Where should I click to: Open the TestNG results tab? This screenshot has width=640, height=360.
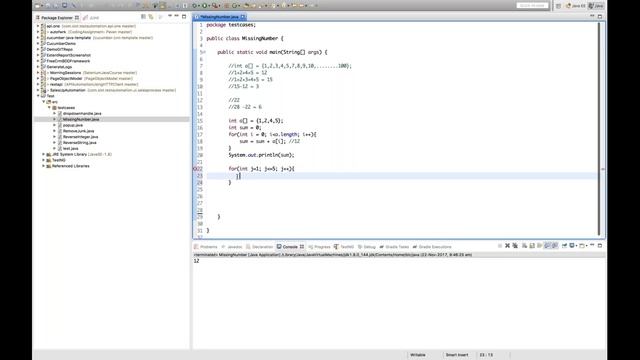(x=344, y=247)
